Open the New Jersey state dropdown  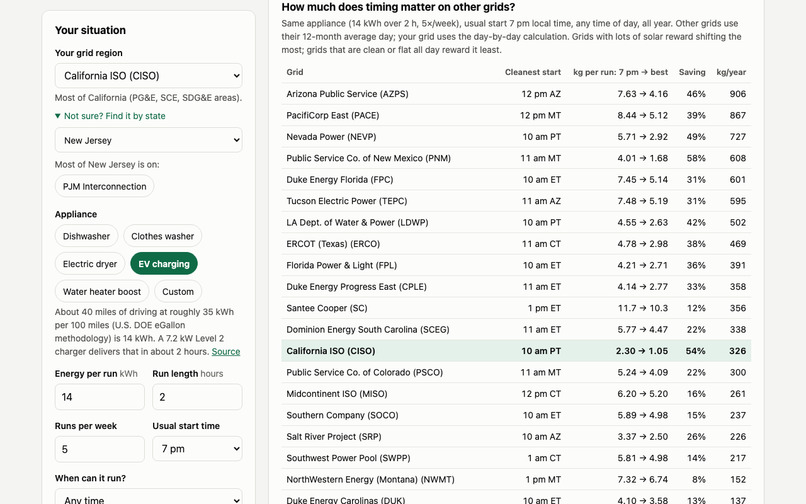[x=149, y=140]
